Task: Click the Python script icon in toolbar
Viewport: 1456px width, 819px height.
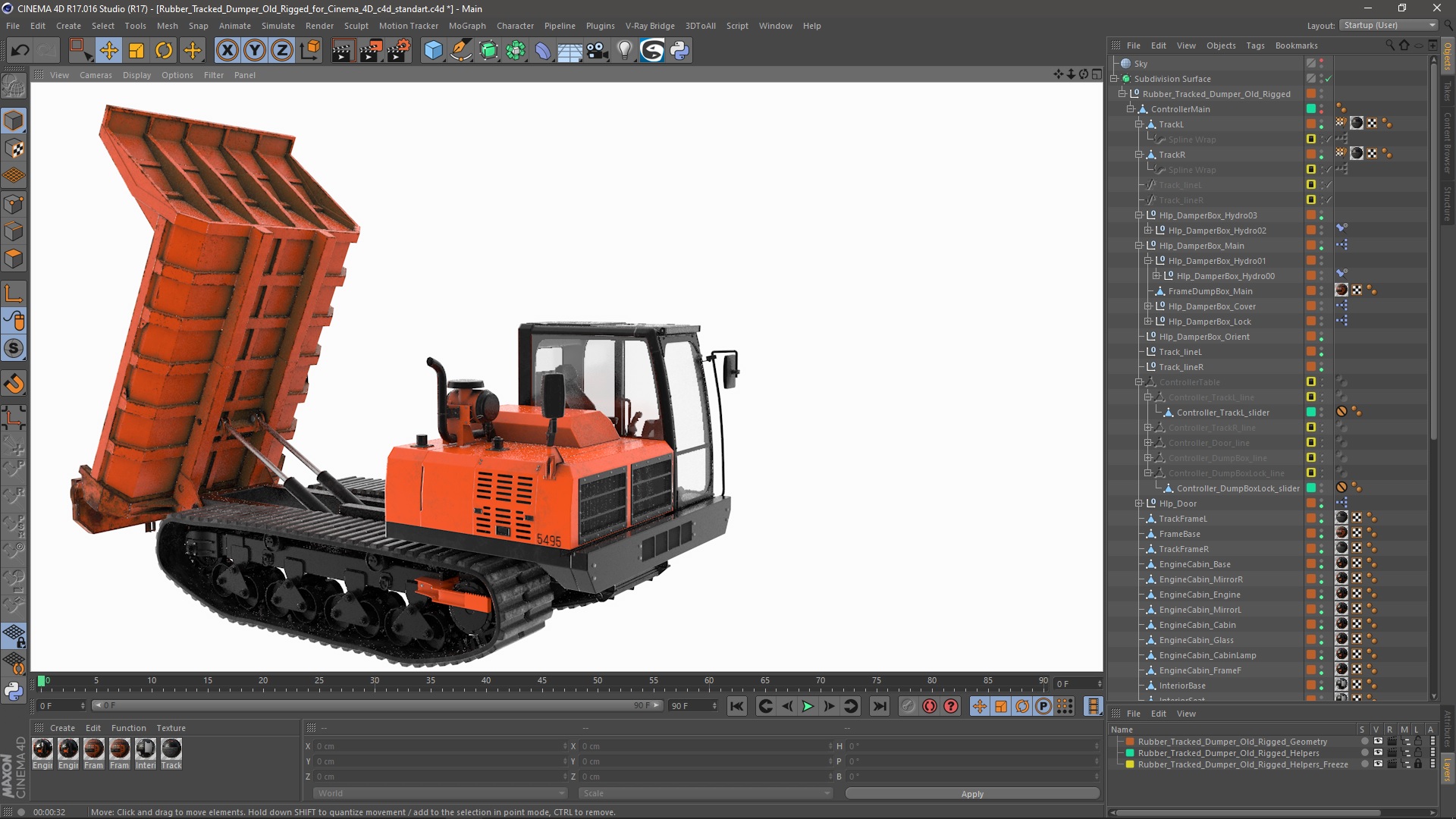Action: (x=679, y=51)
